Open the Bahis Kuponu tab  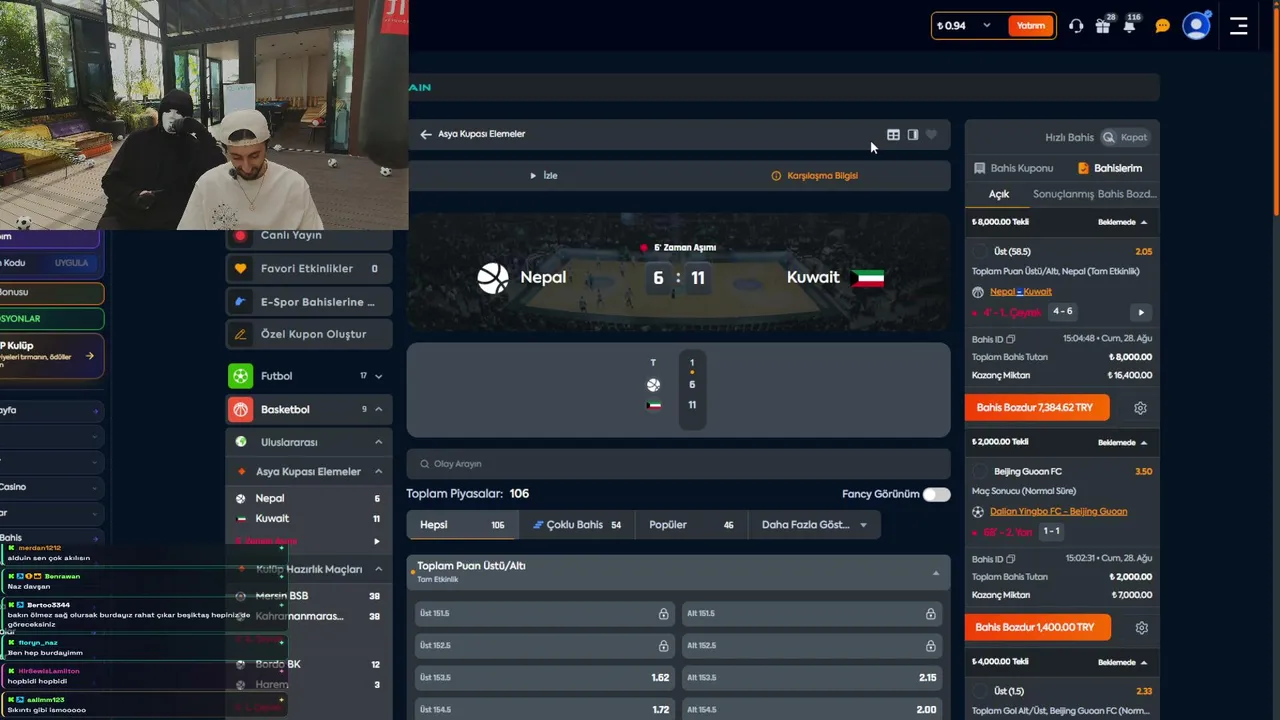(x=1013, y=168)
